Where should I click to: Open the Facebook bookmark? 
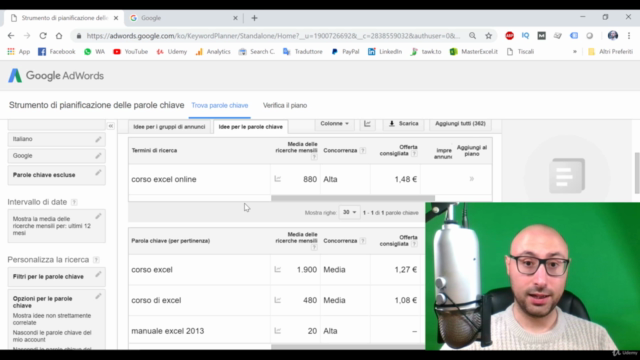click(57, 52)
